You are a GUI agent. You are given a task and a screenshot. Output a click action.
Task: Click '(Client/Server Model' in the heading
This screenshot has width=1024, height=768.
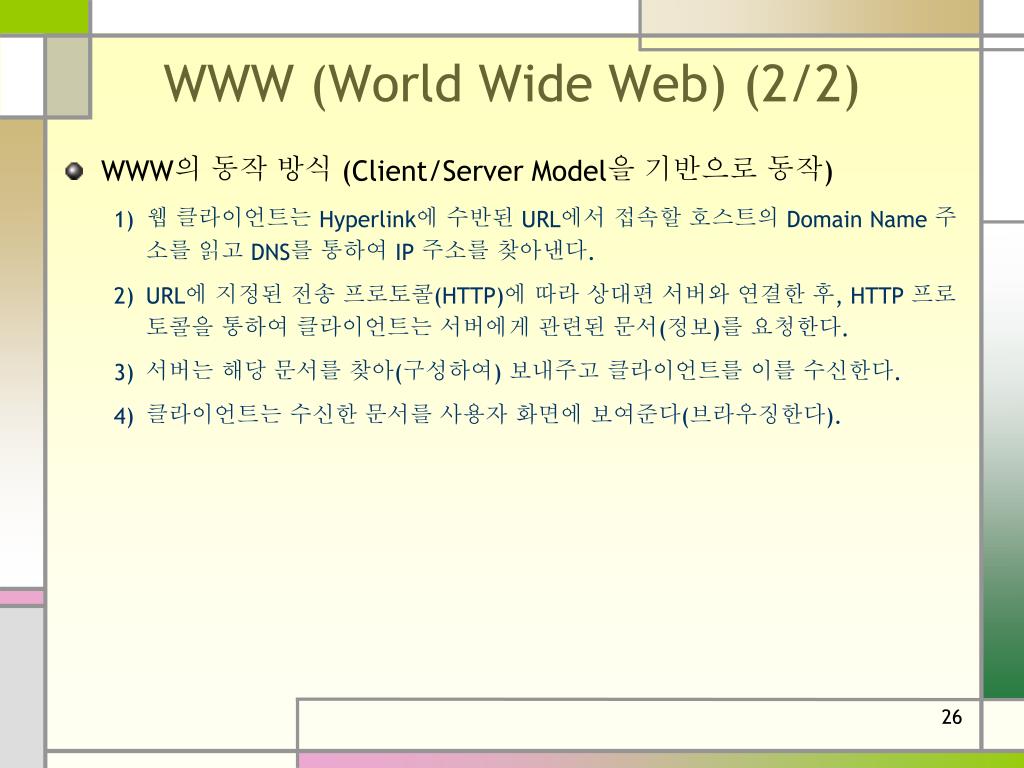click(475, 171)
